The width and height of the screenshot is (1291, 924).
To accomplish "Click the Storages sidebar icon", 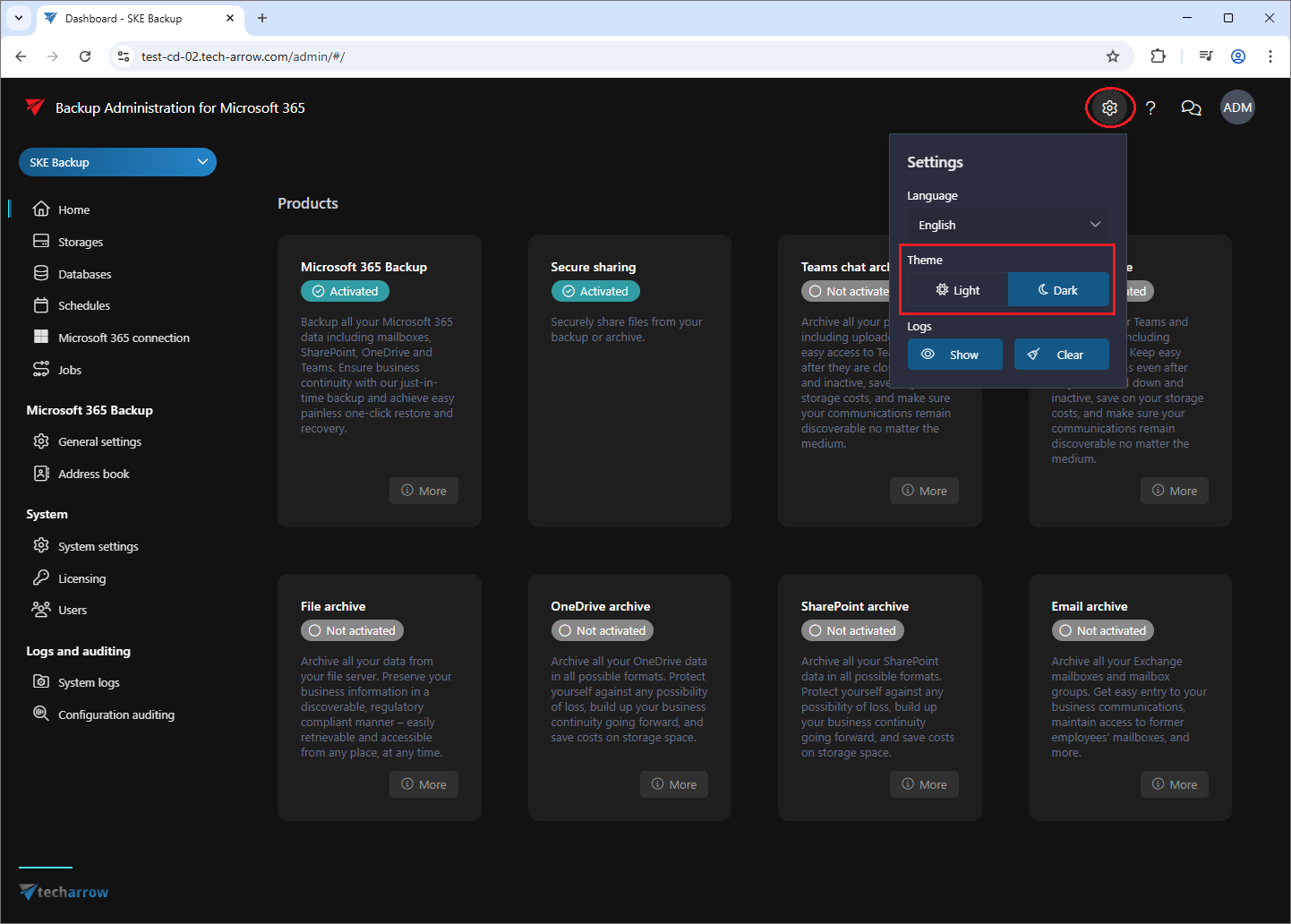I will [x=41, y=242].
